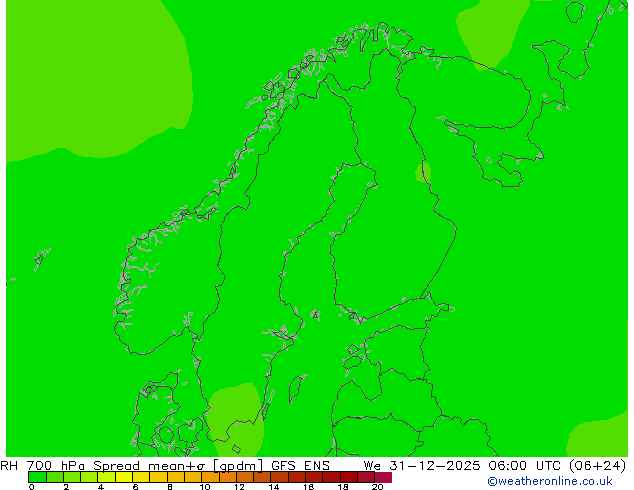Click the legend swatch just right of 14
634x490 pixels.
[280, 477]
